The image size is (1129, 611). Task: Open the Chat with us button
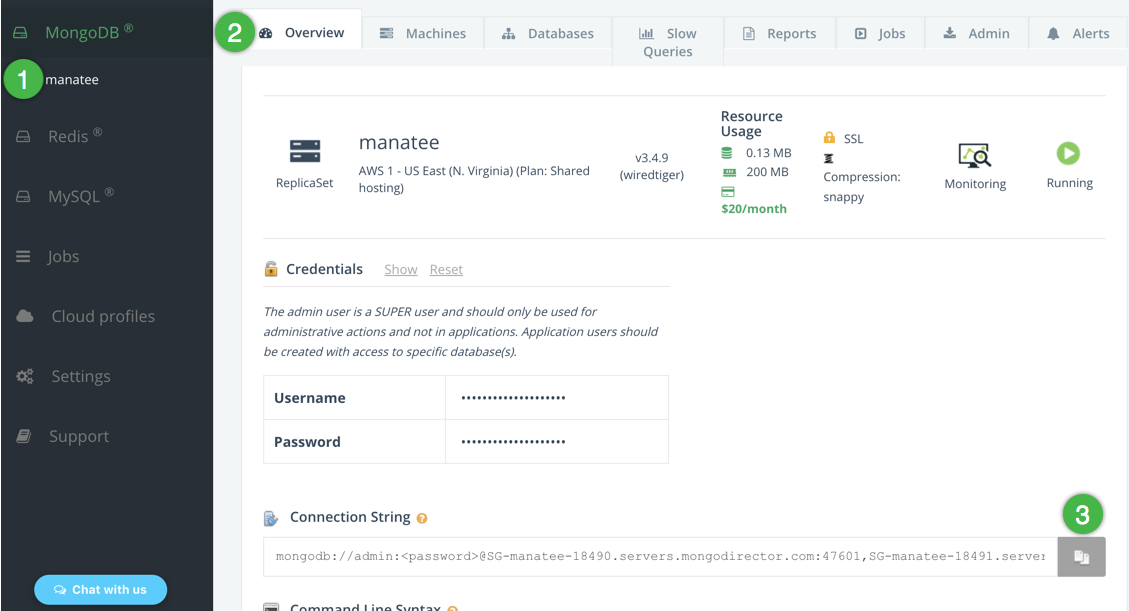pos(100,589)
